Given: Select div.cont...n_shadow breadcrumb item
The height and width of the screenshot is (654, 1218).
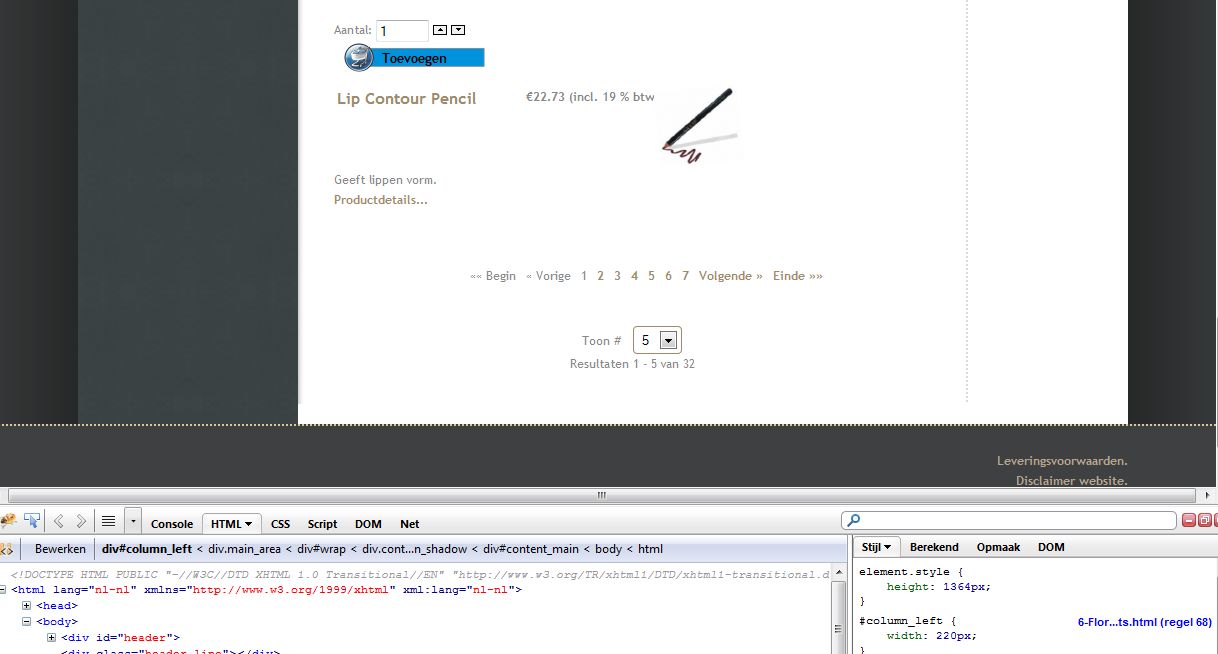Looking at the screenshot, I should 415,549.
